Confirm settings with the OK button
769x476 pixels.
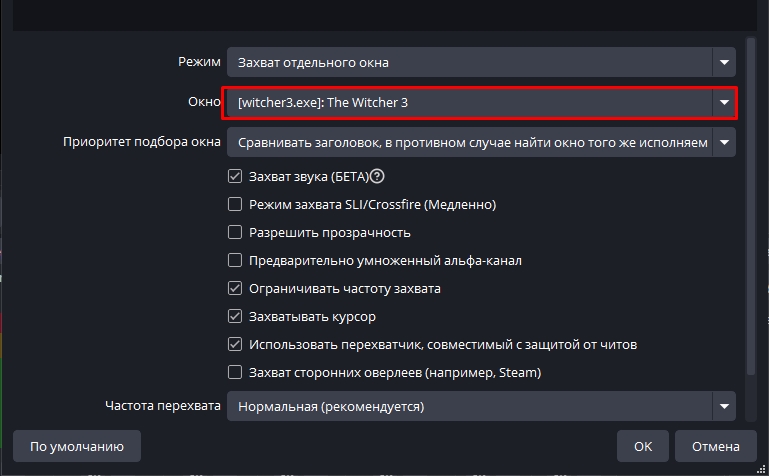coord(643,446)
